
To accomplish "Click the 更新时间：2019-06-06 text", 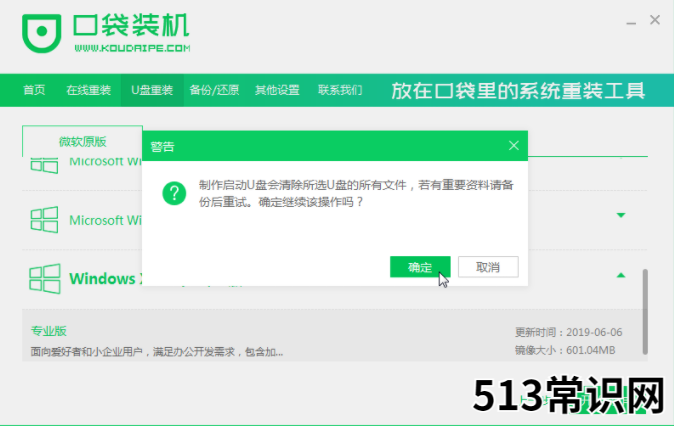I will (x=568, y=332).
